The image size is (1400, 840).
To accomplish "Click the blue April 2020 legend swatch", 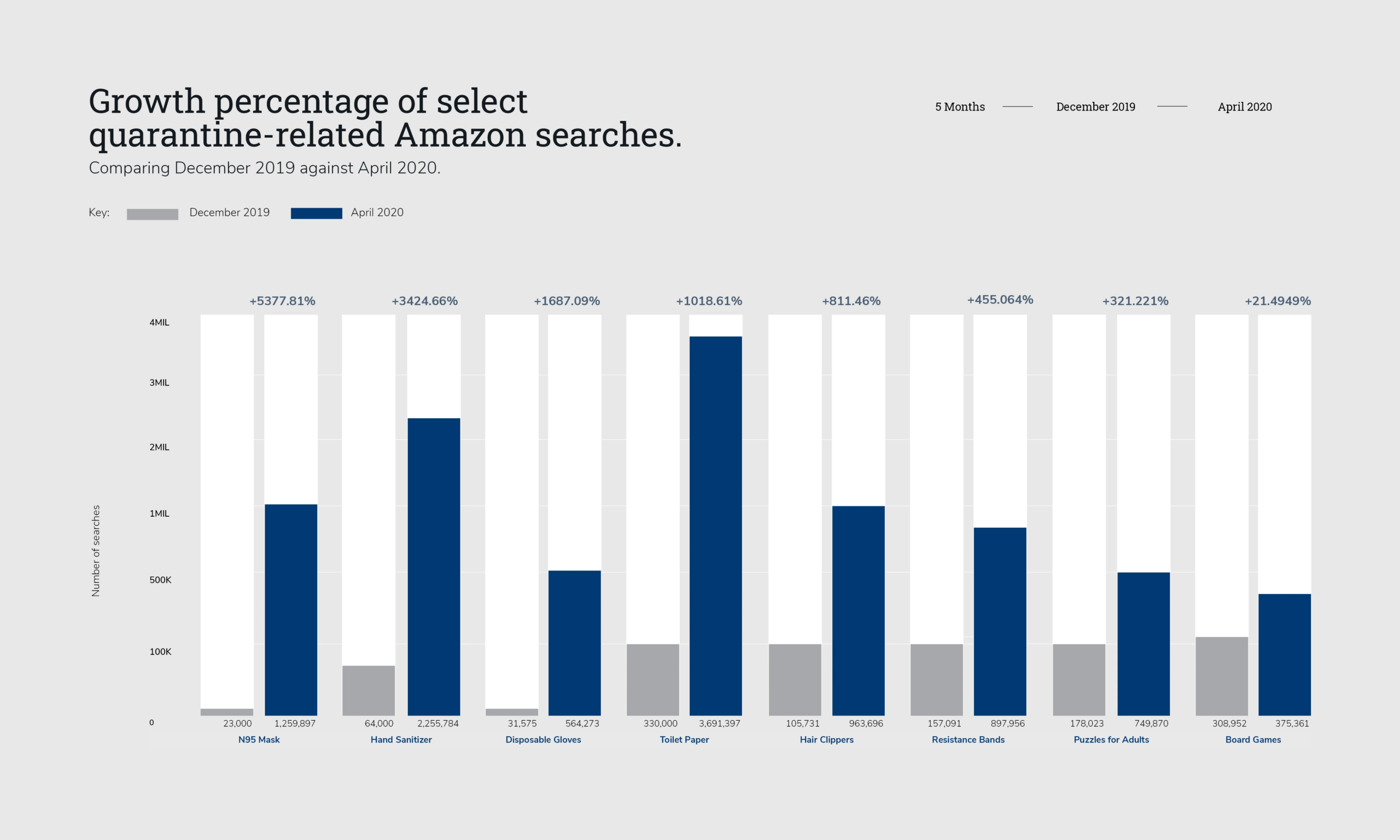I will [316, 213].
